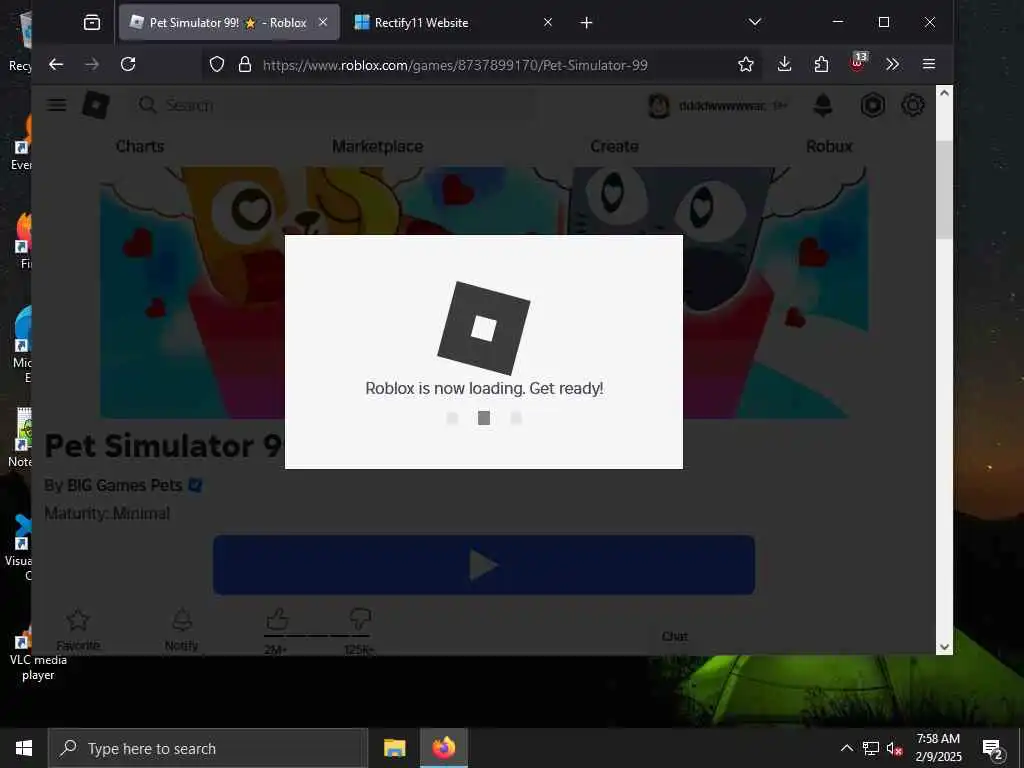Open Firefox downloads panel
Image resolution: width=1024 pixels, height=768 pixels.
coord(784,64)
